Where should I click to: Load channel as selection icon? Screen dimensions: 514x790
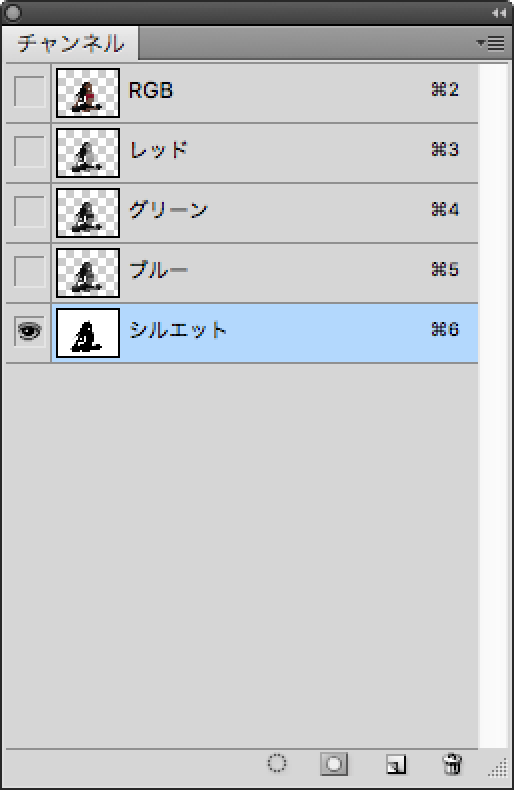pos(277,763)
